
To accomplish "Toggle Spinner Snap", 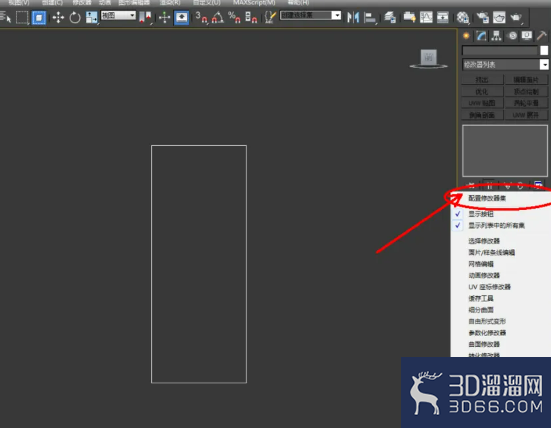I will (x=251, y=17).
